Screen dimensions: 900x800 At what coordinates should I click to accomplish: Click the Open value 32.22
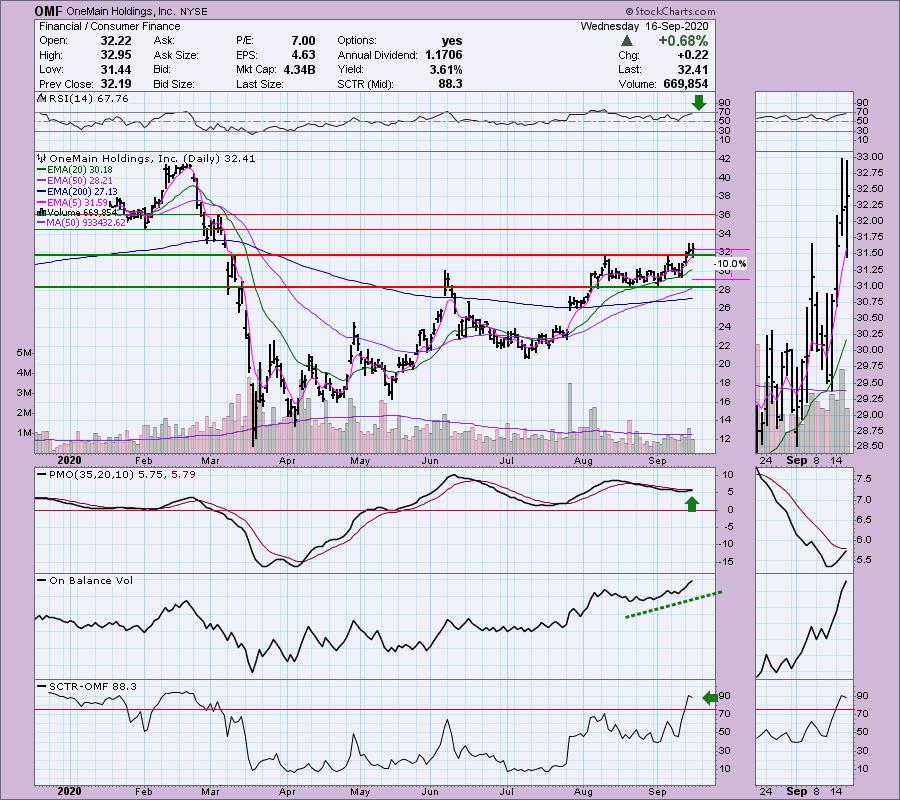(x=116, y=41)
